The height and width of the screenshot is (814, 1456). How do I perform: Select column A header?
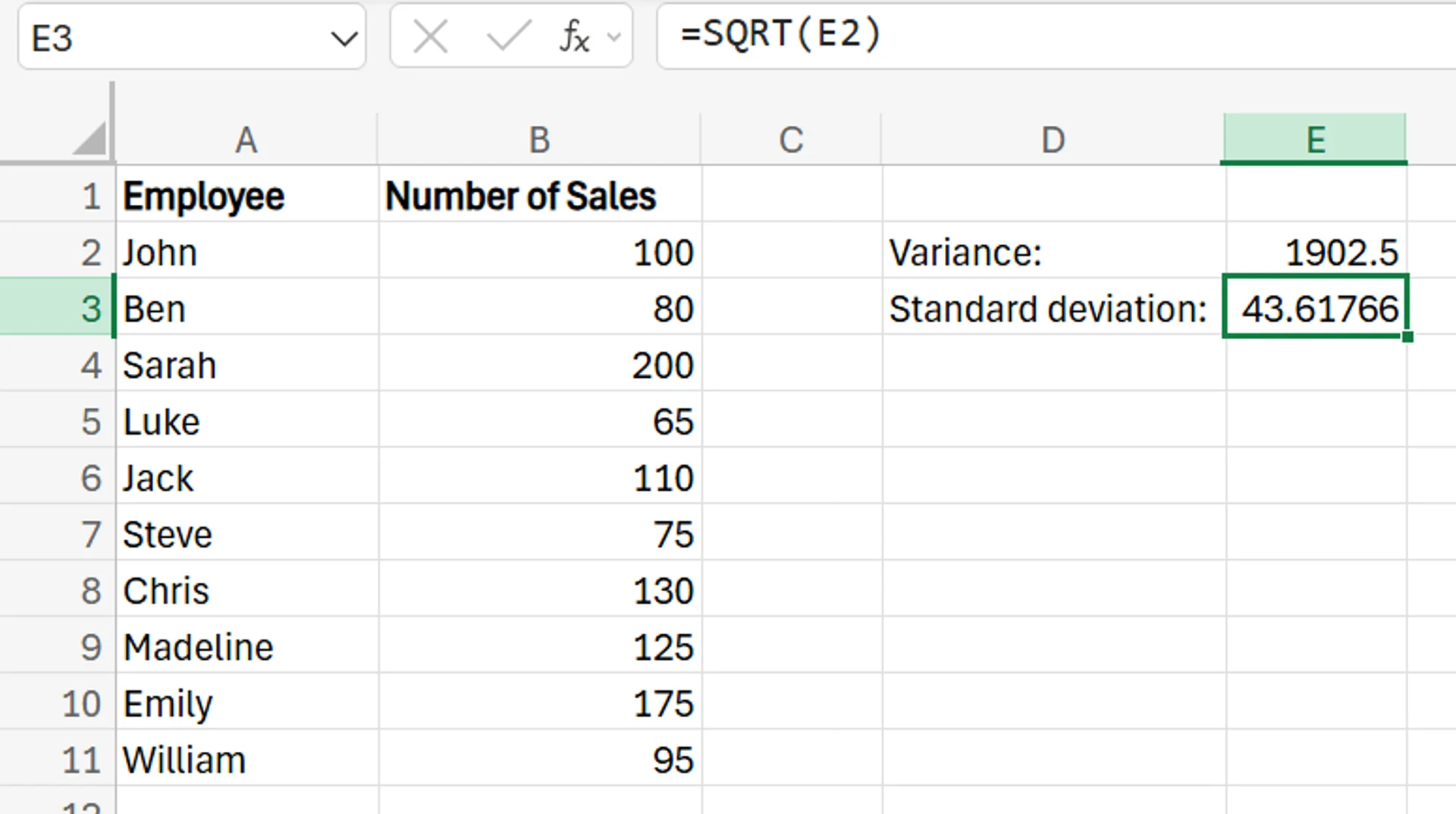coord(246,140)
